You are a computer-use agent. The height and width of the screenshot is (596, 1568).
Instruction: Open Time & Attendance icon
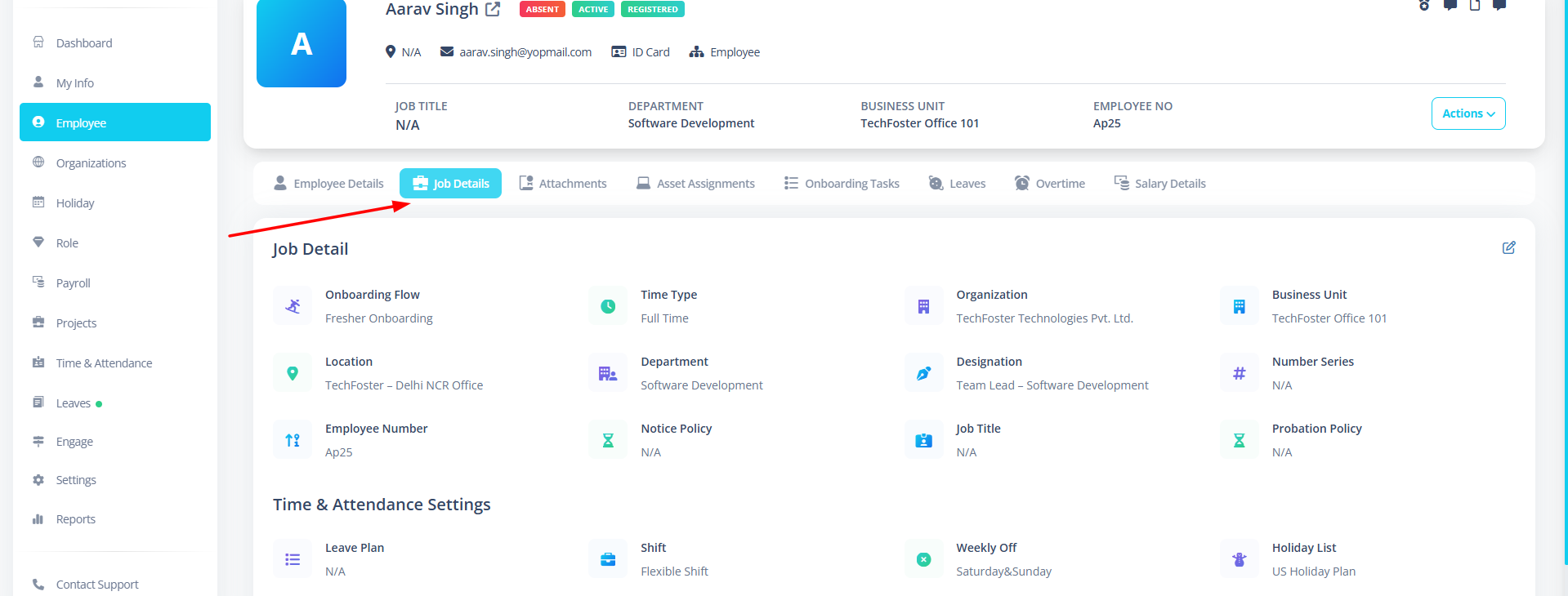(x=38, y=362)
